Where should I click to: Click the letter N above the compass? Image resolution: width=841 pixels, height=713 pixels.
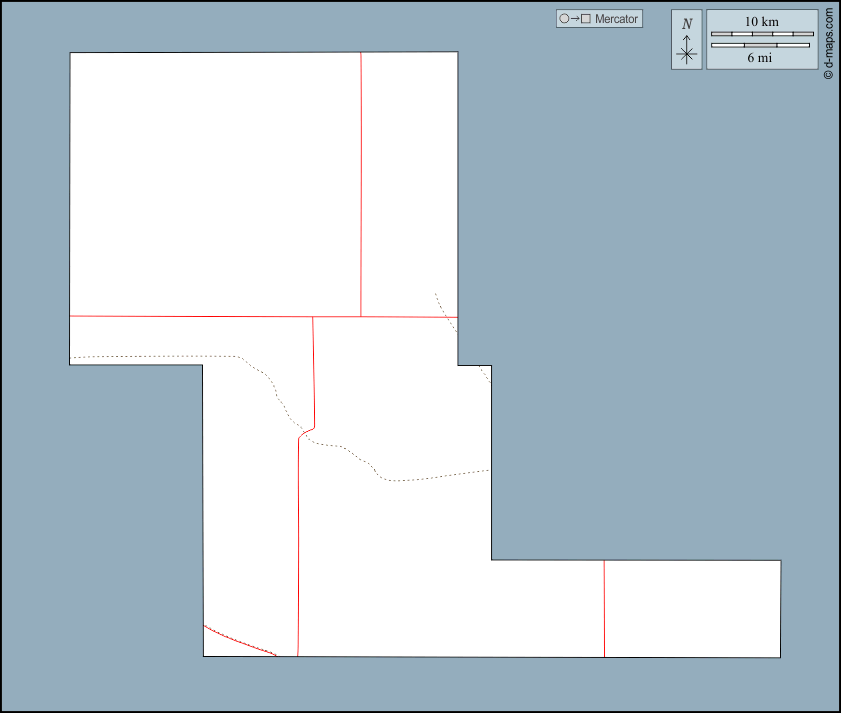coord(686,24)
